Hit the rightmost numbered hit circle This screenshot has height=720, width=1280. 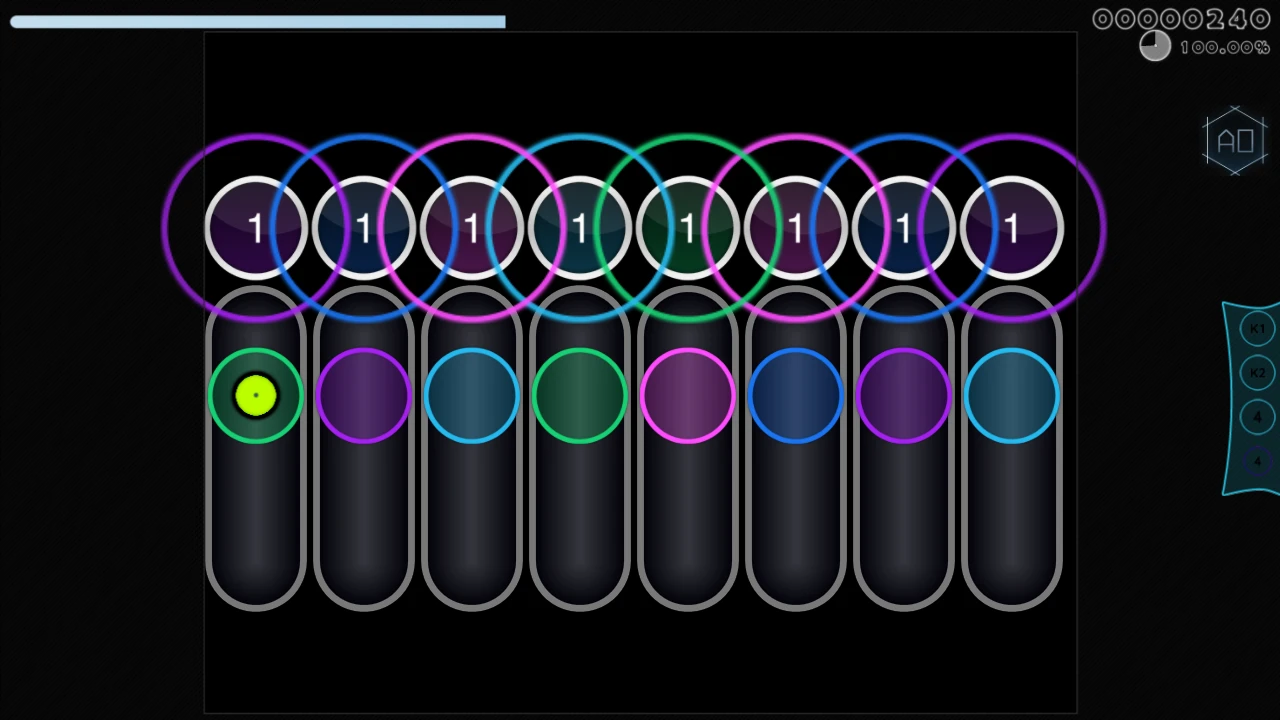click(x=1011, y=229)
